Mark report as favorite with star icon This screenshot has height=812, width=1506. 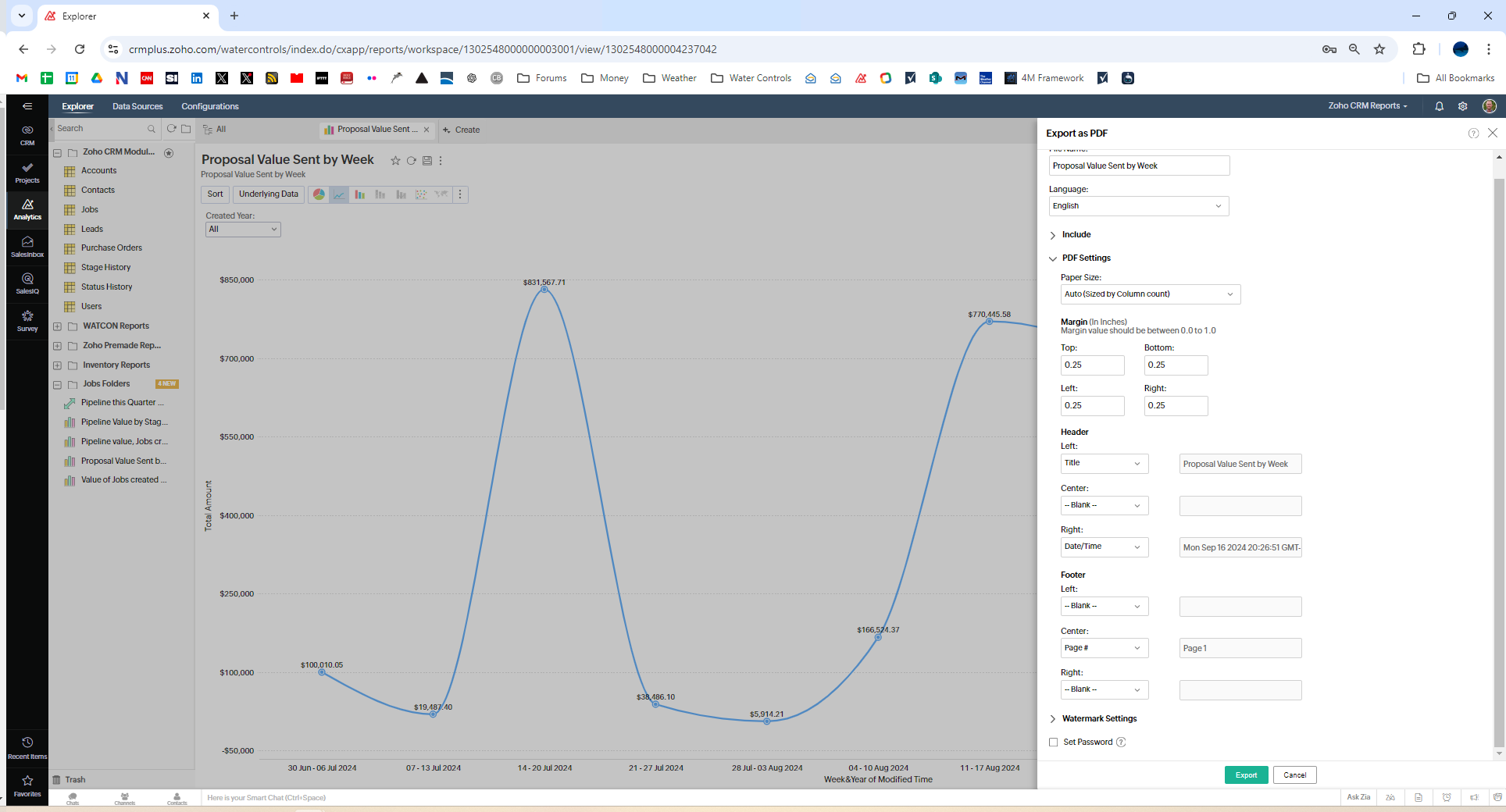[395, 161]
